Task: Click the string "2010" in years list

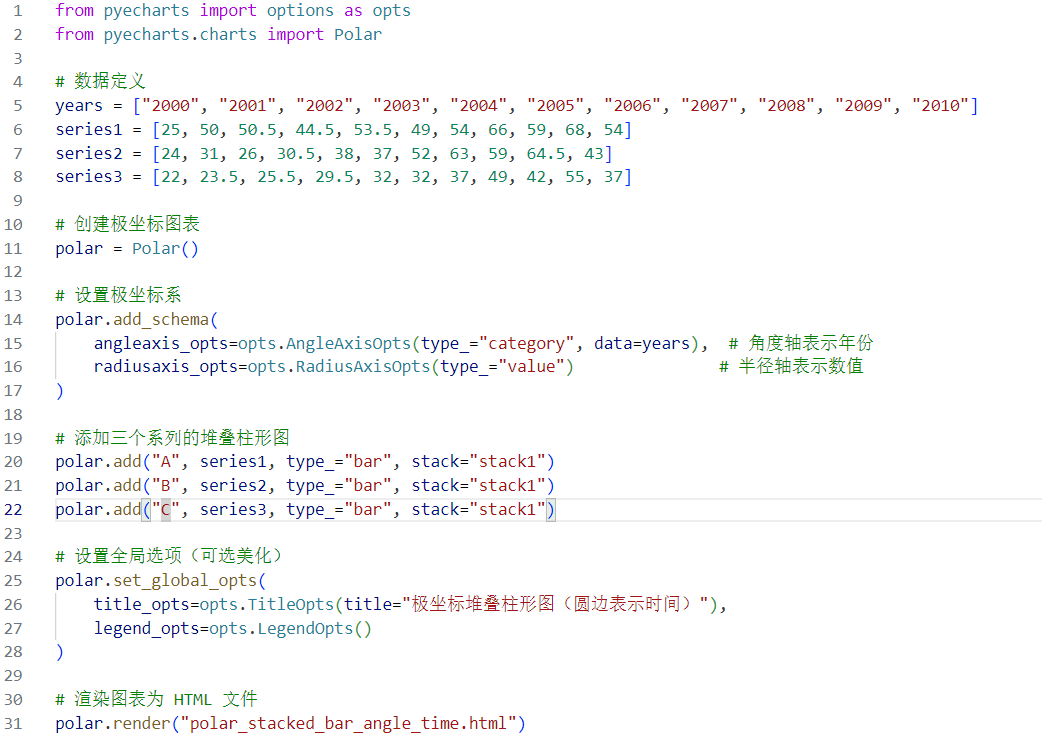Action: pos(940,106)
